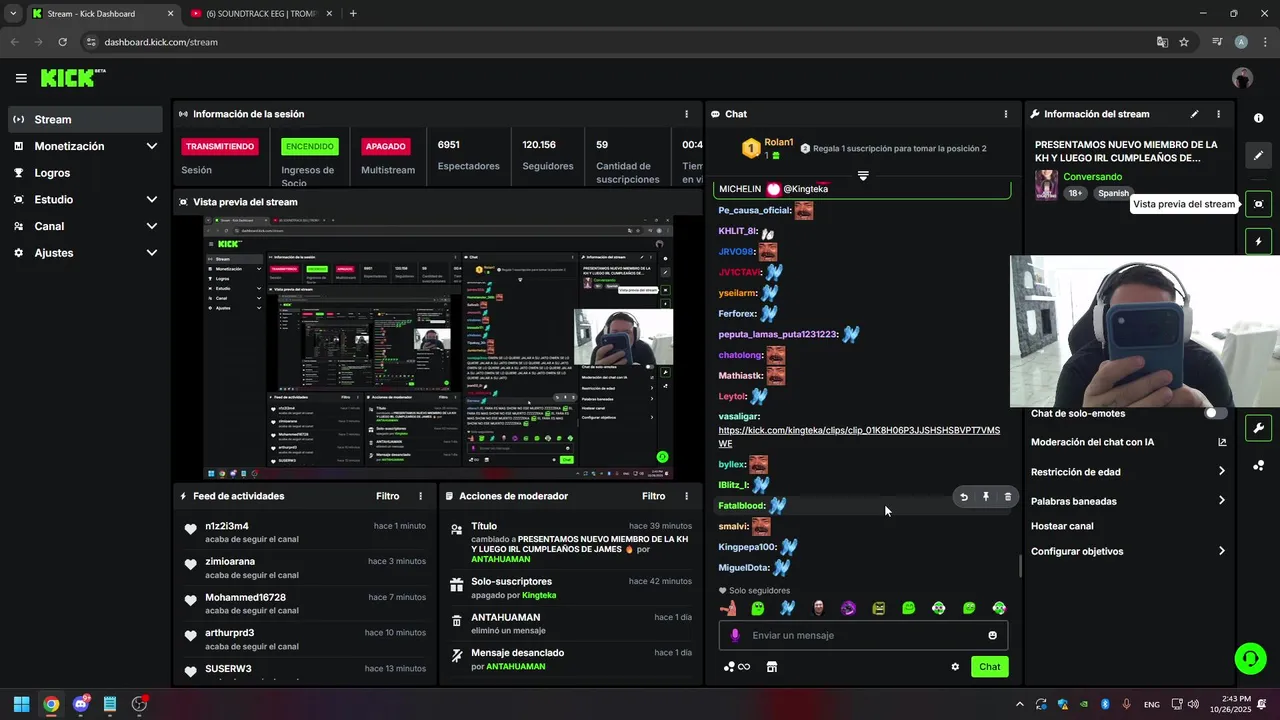Click the ENCENDIDO Ingresos de Socio badge
1280x720 pixels.
(x=310, y=146)
